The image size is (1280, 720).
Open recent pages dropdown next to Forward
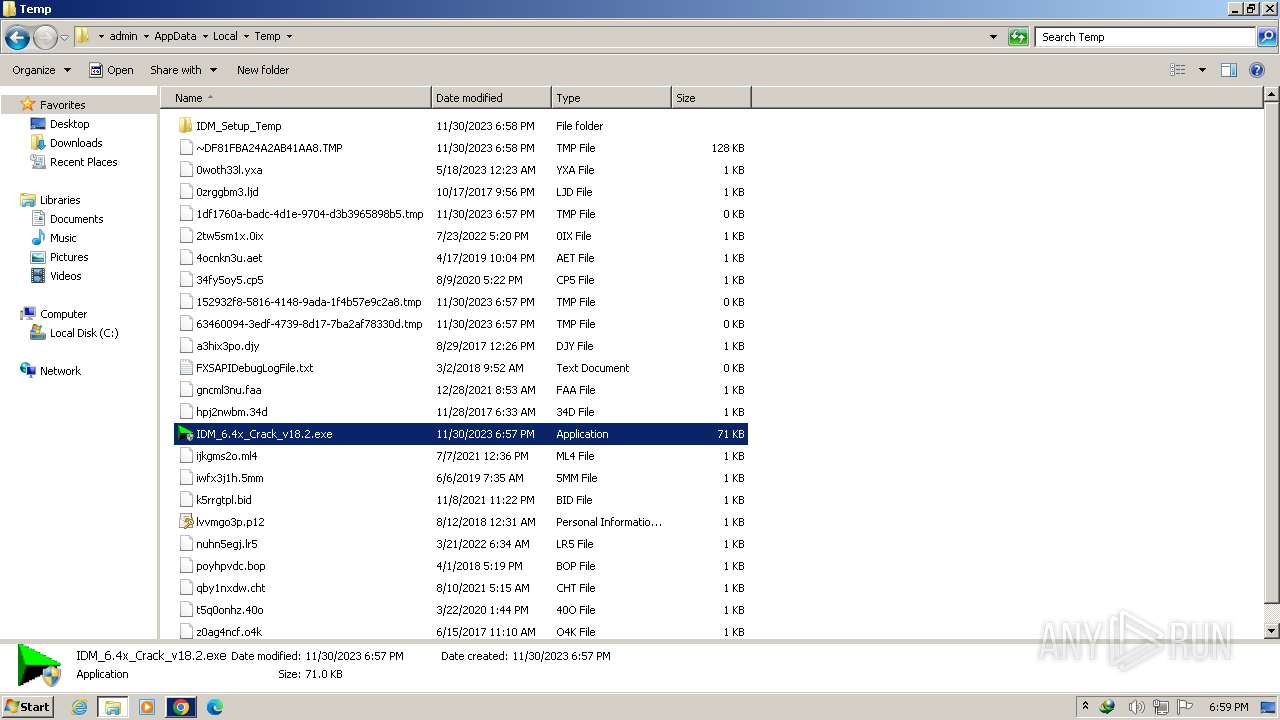64,38
